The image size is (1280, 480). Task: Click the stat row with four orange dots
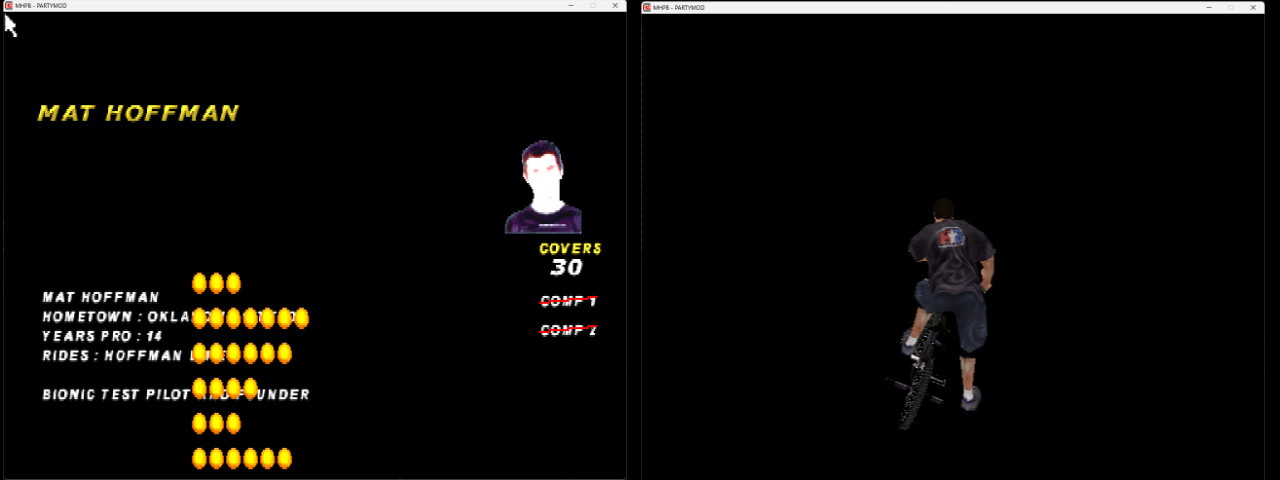point(225,388)
